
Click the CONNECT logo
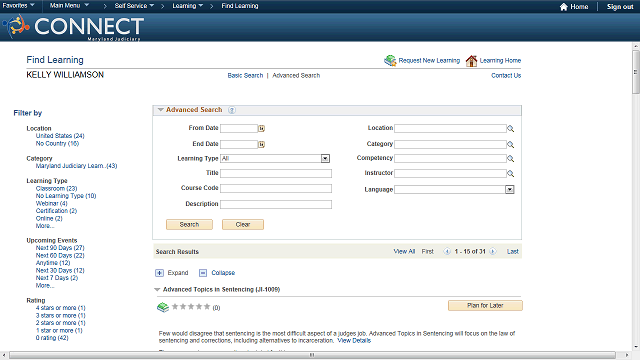pos(73,27)
